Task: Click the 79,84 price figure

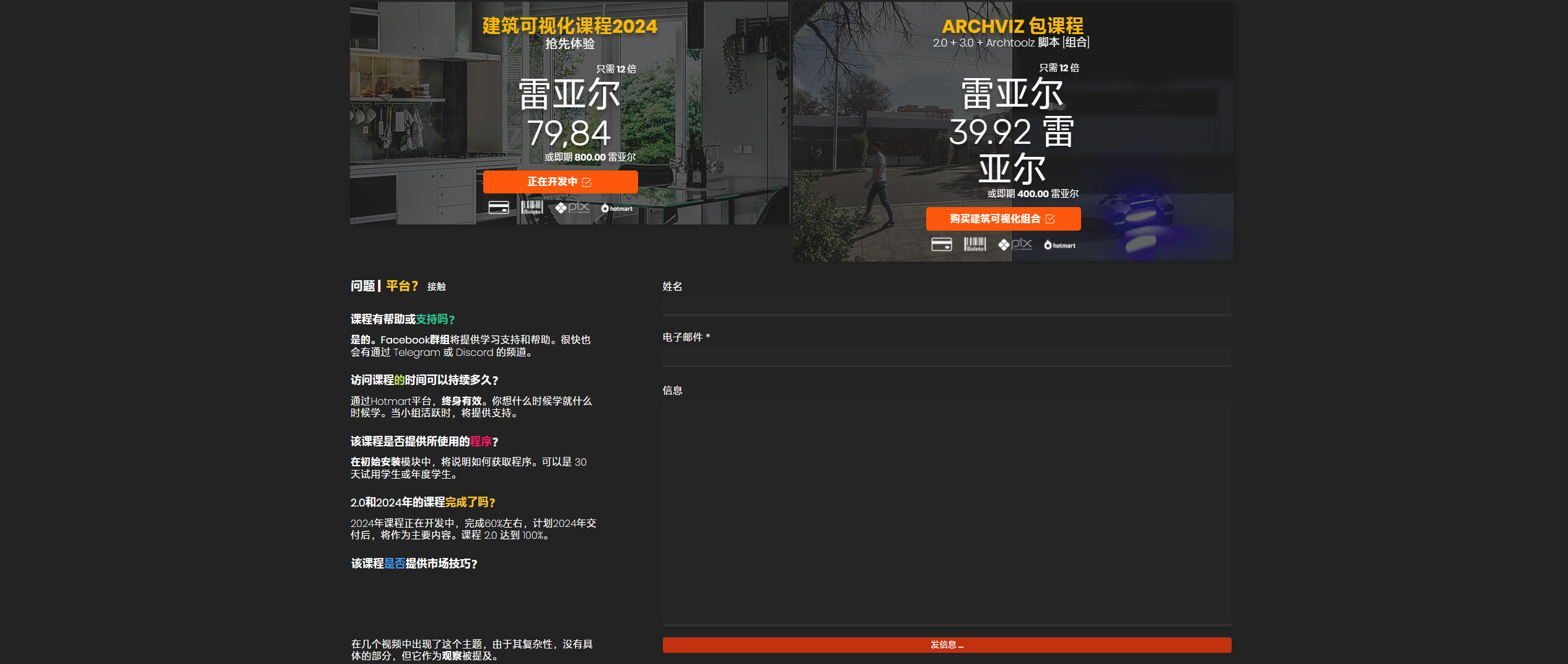Action: click(569, 133)
